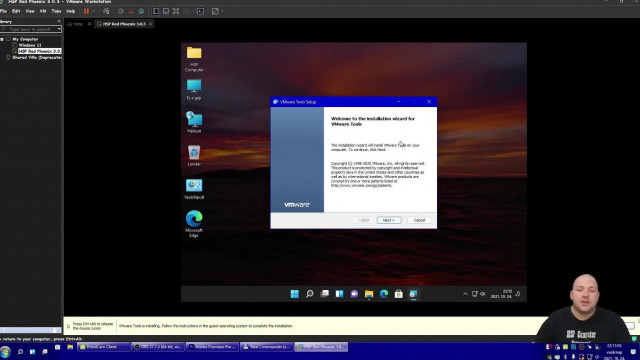Click Cancel in VMware Tools Setup wizard
The image size is (640, 360).
tap(419, 220)
